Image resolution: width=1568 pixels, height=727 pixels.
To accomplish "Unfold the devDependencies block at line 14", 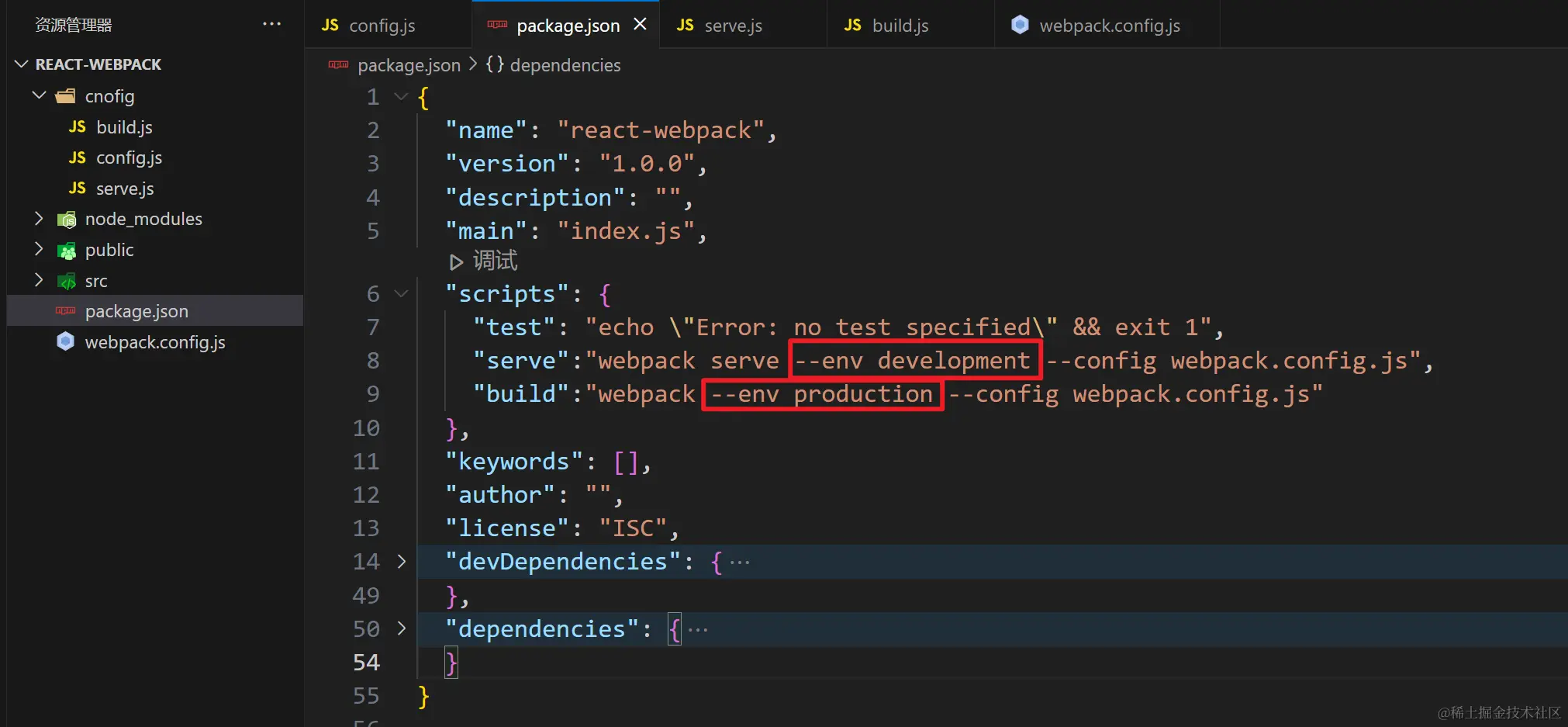I will [401, 561].
